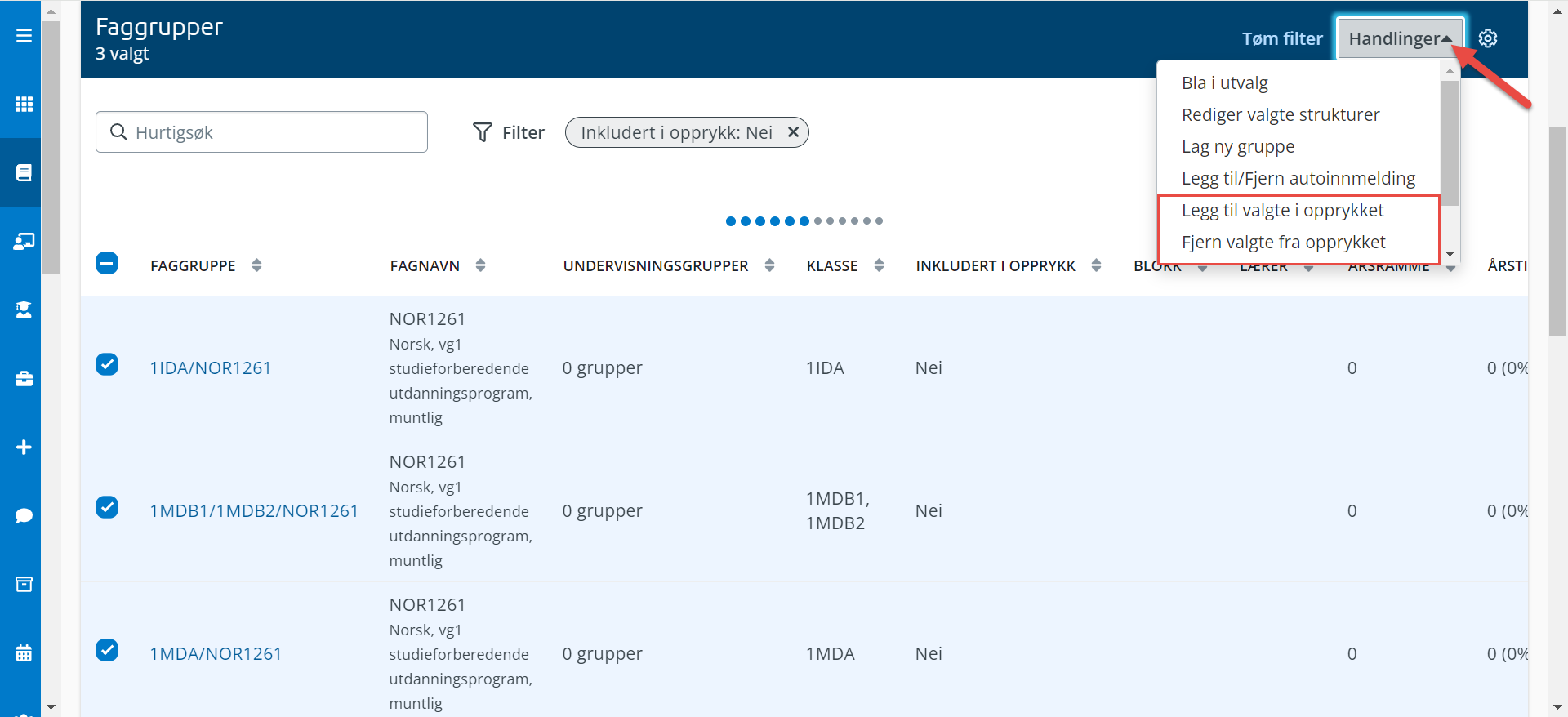Click the '3 valgt' selection count

122,54
